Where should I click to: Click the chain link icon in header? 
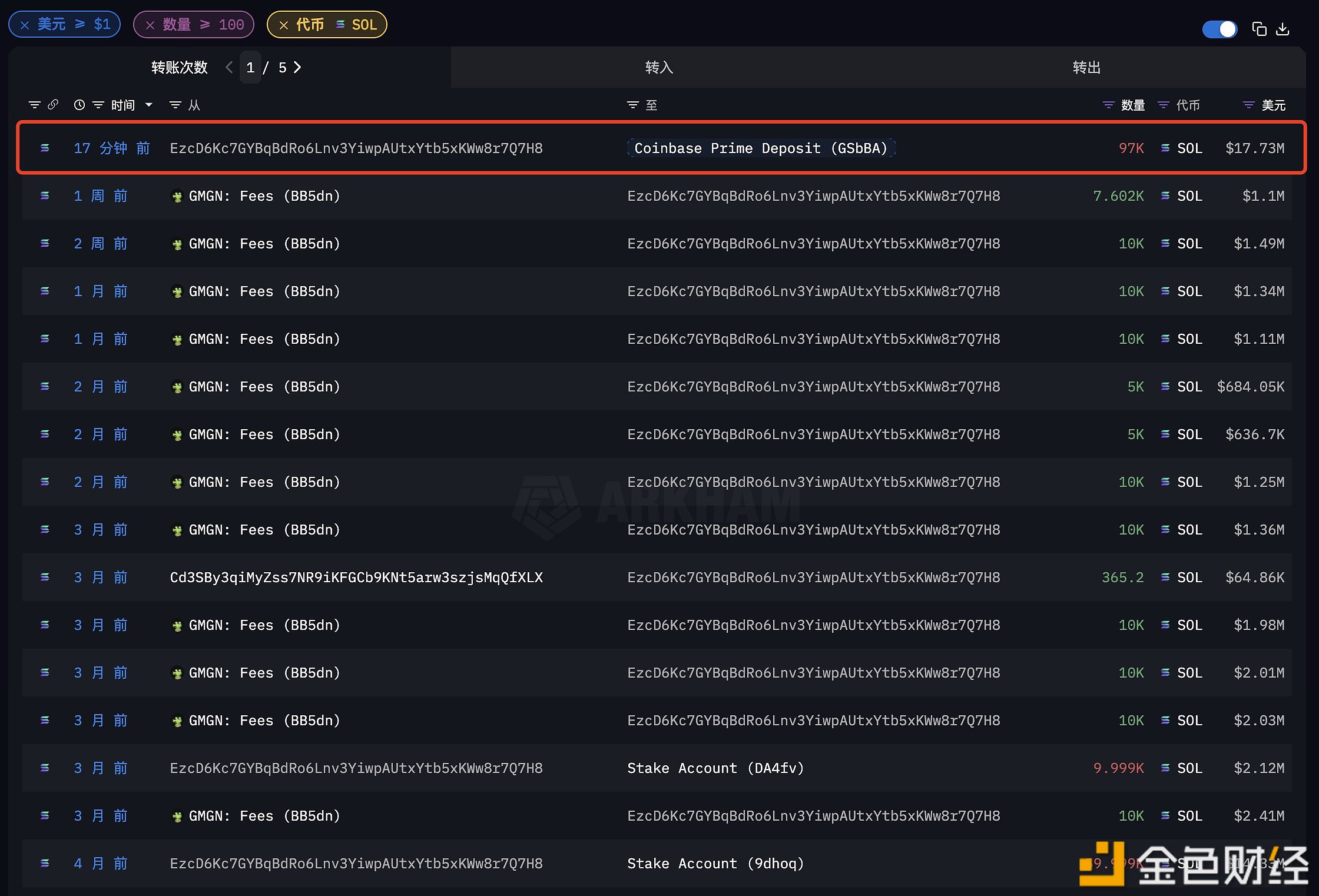click(53, 104)
